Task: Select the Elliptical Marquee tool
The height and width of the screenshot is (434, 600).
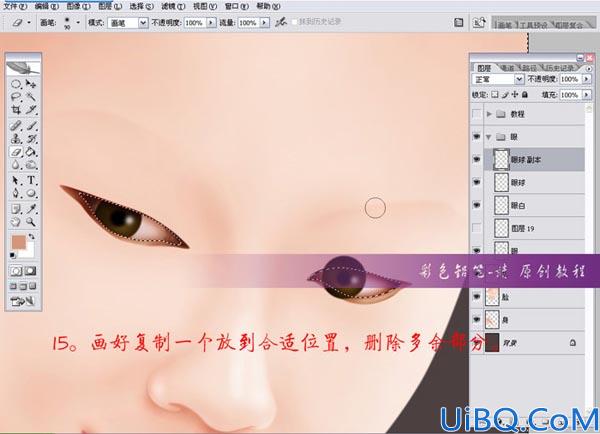Action: (x=16, y=84)
